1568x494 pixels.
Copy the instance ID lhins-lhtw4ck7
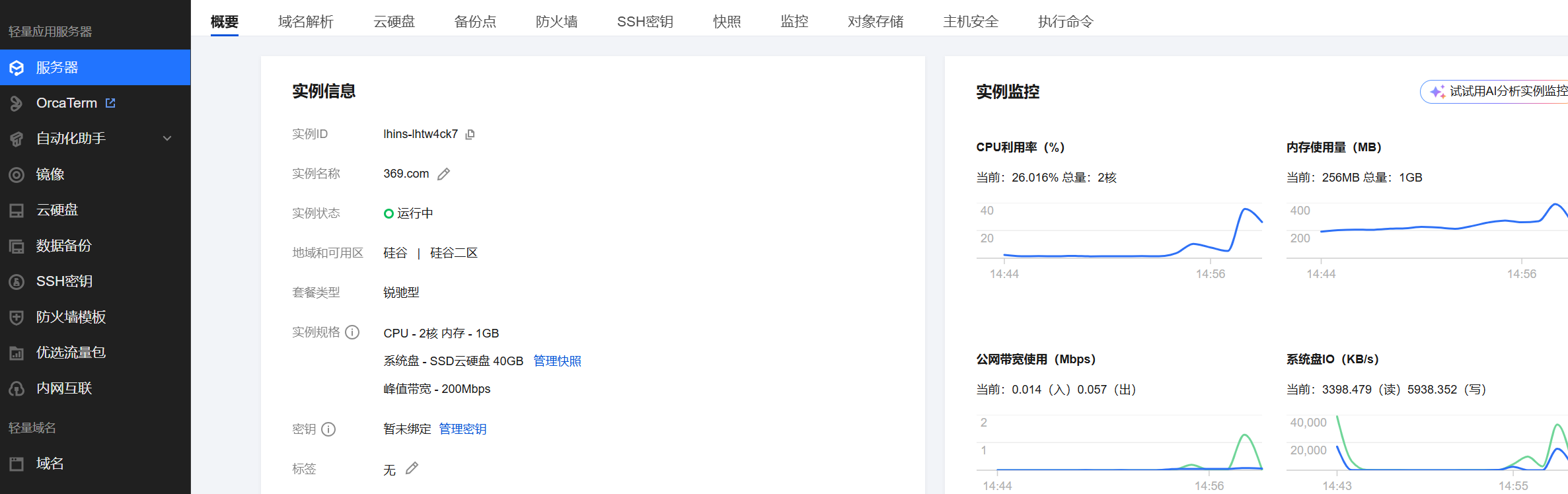470,134
